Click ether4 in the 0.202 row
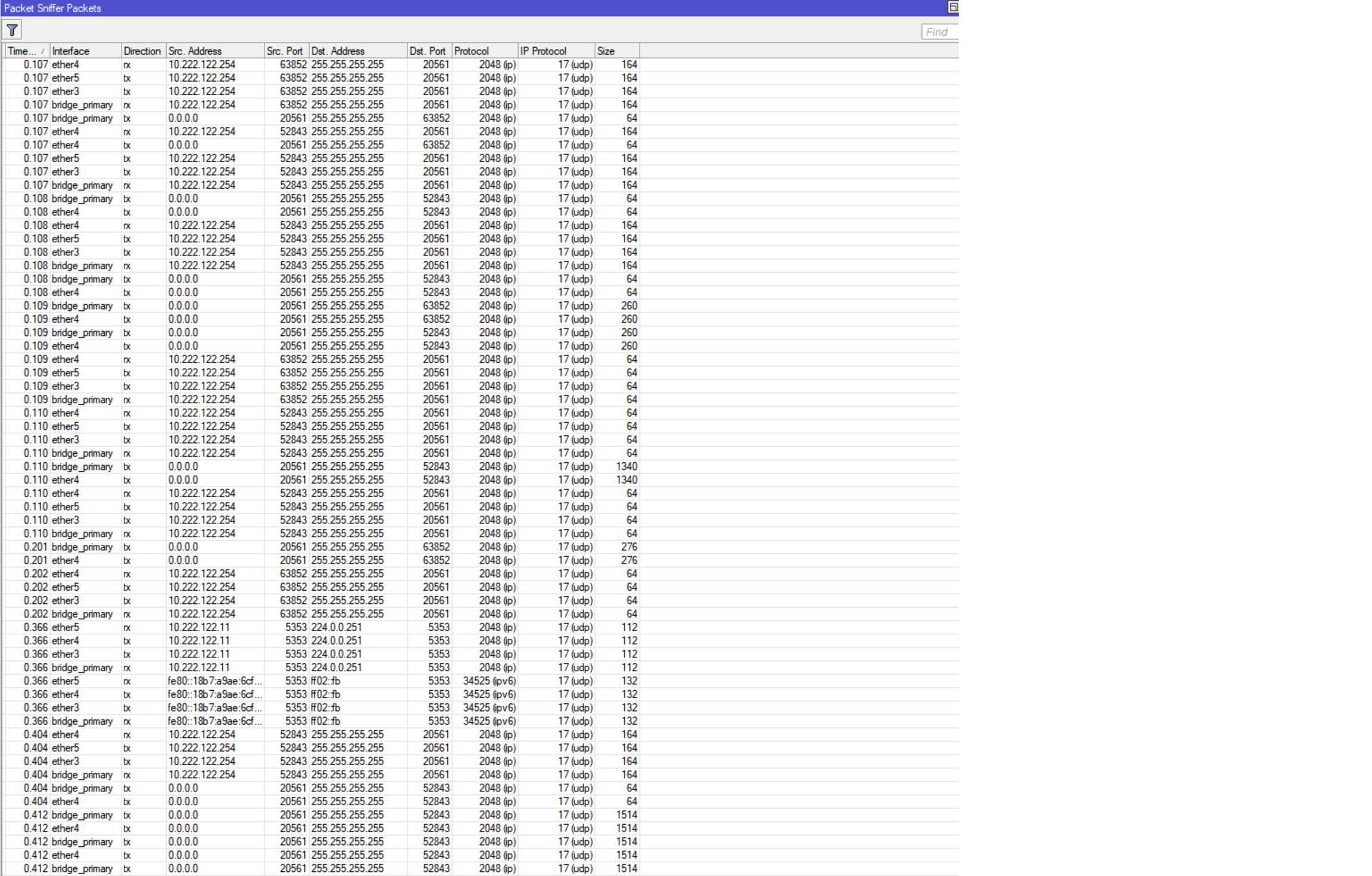 click(66, 574)
